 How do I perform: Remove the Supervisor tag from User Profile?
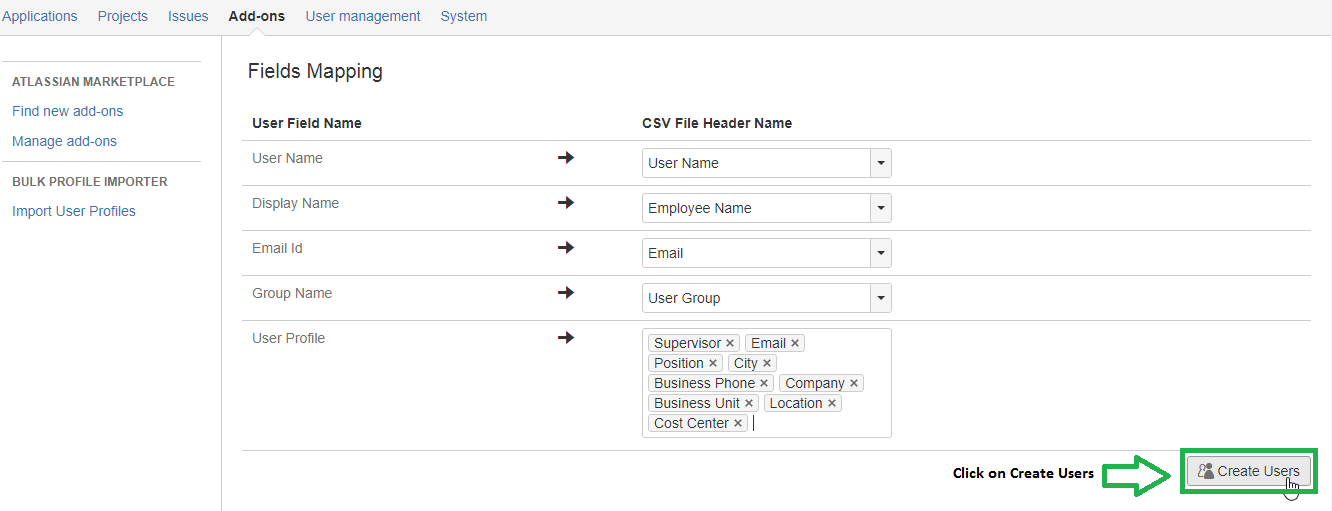coord(730,344)
